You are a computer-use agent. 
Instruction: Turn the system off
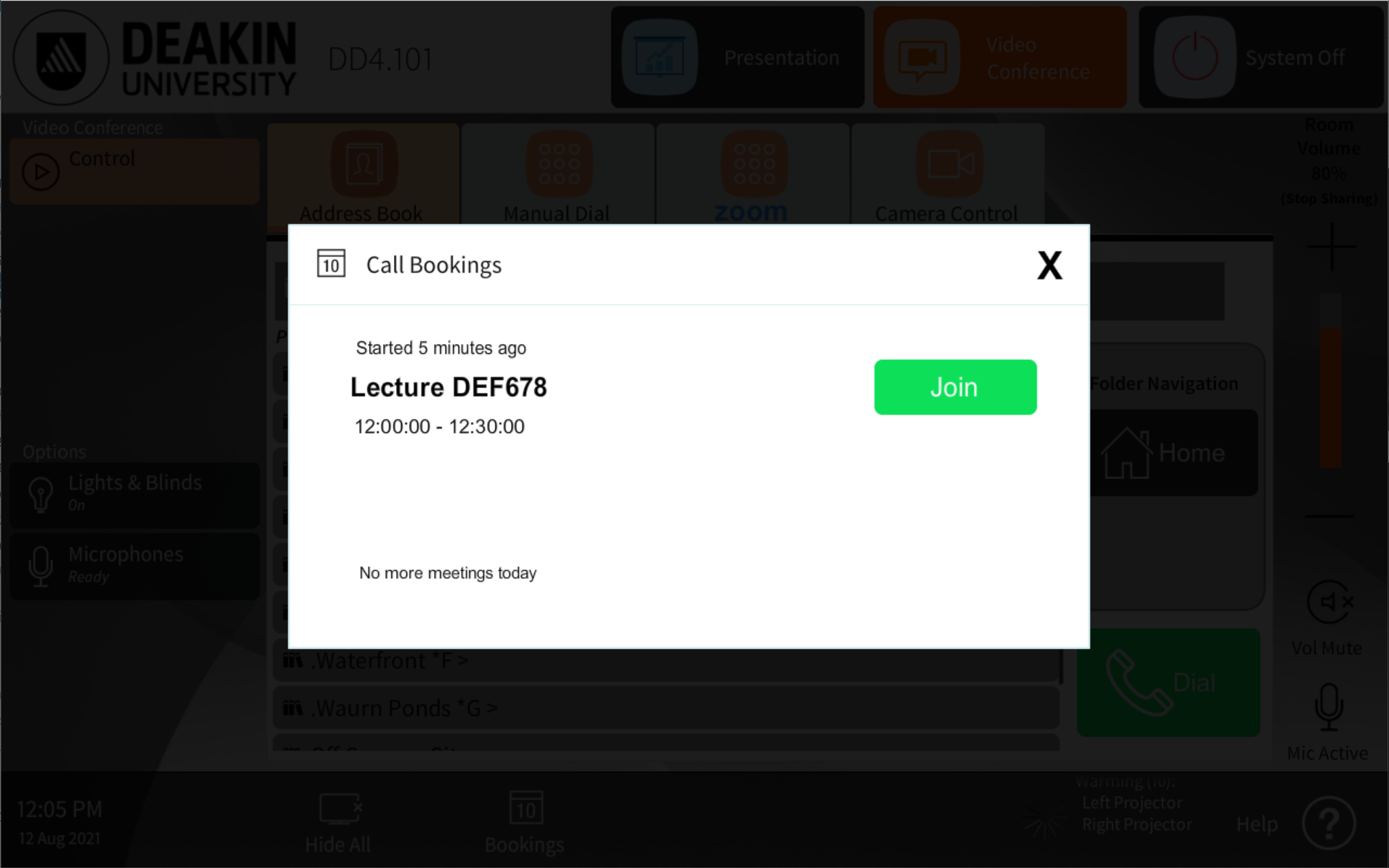(x=1261, y=58)
